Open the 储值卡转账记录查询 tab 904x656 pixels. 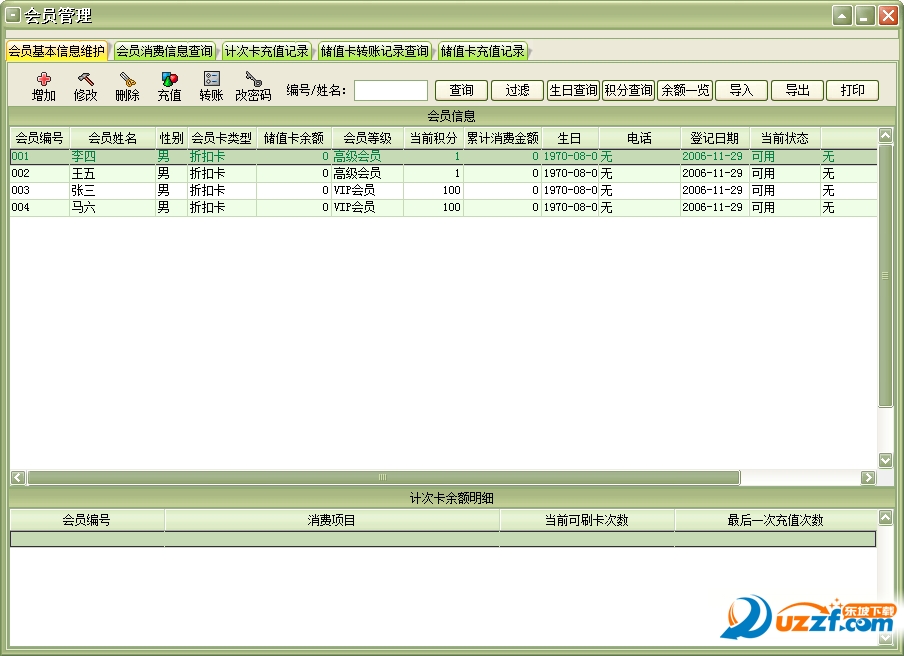click(375, 51)
